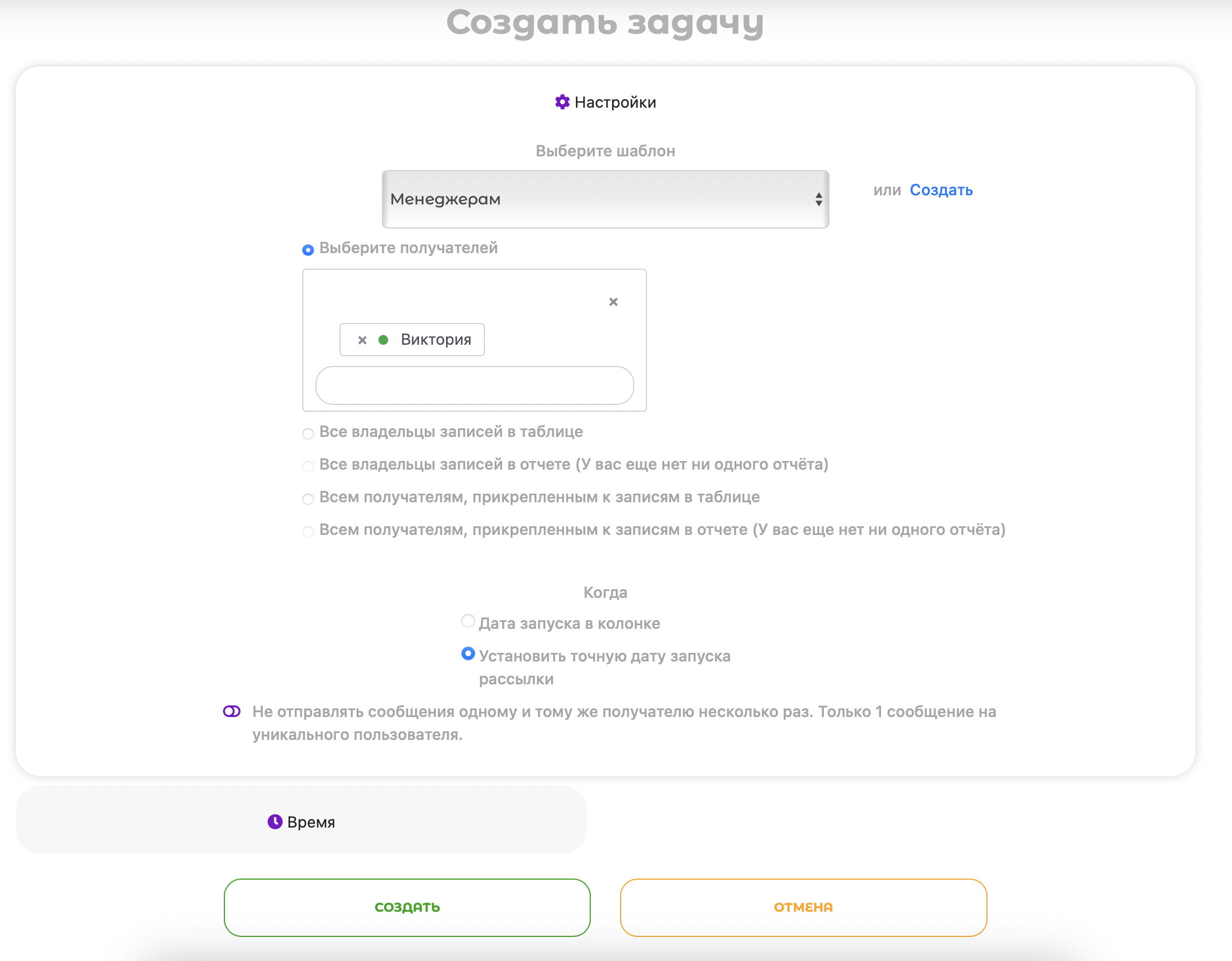Select 'Дата запуска в колонке' option
The image size is (1232, 961).
tap(468, 621)
